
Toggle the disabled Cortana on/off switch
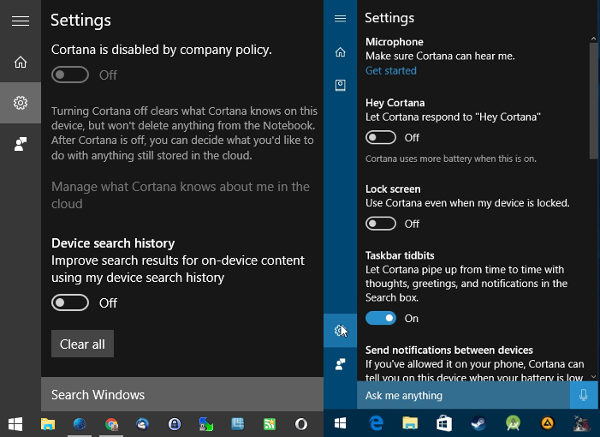coord(70,75)
